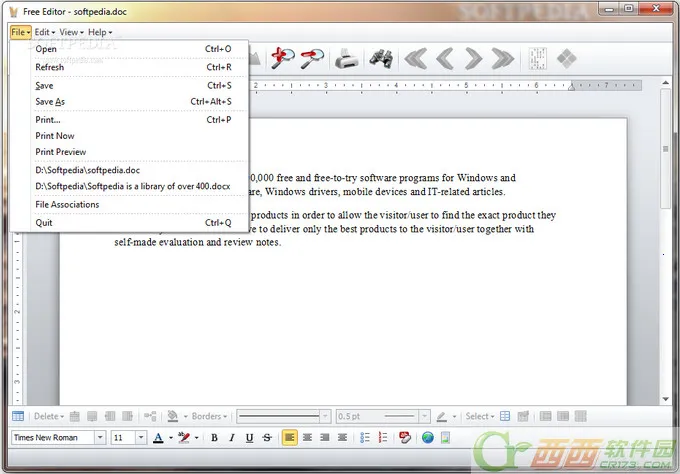
Task: Toggle bold formatting
Action: 213,437
